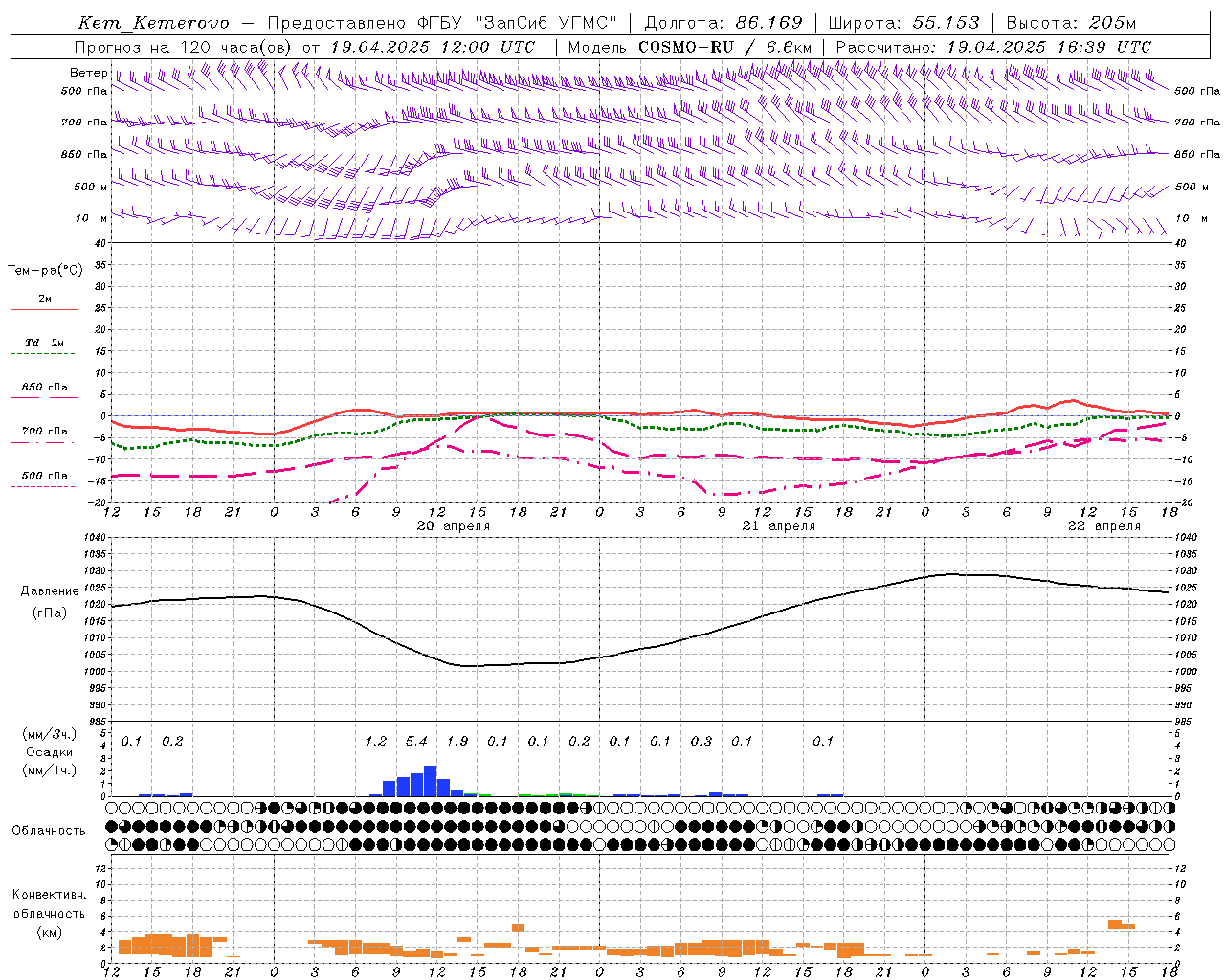Click the 3-hour precipitation value 0.3
The width and height of the screenshot is (1225, 980).
702,741
